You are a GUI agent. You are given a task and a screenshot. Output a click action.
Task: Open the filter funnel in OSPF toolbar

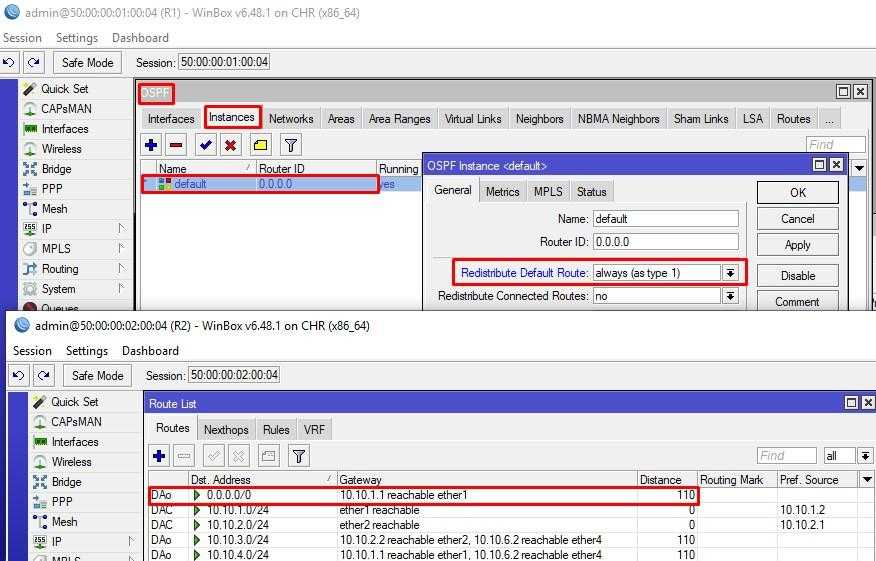point(290,145)
